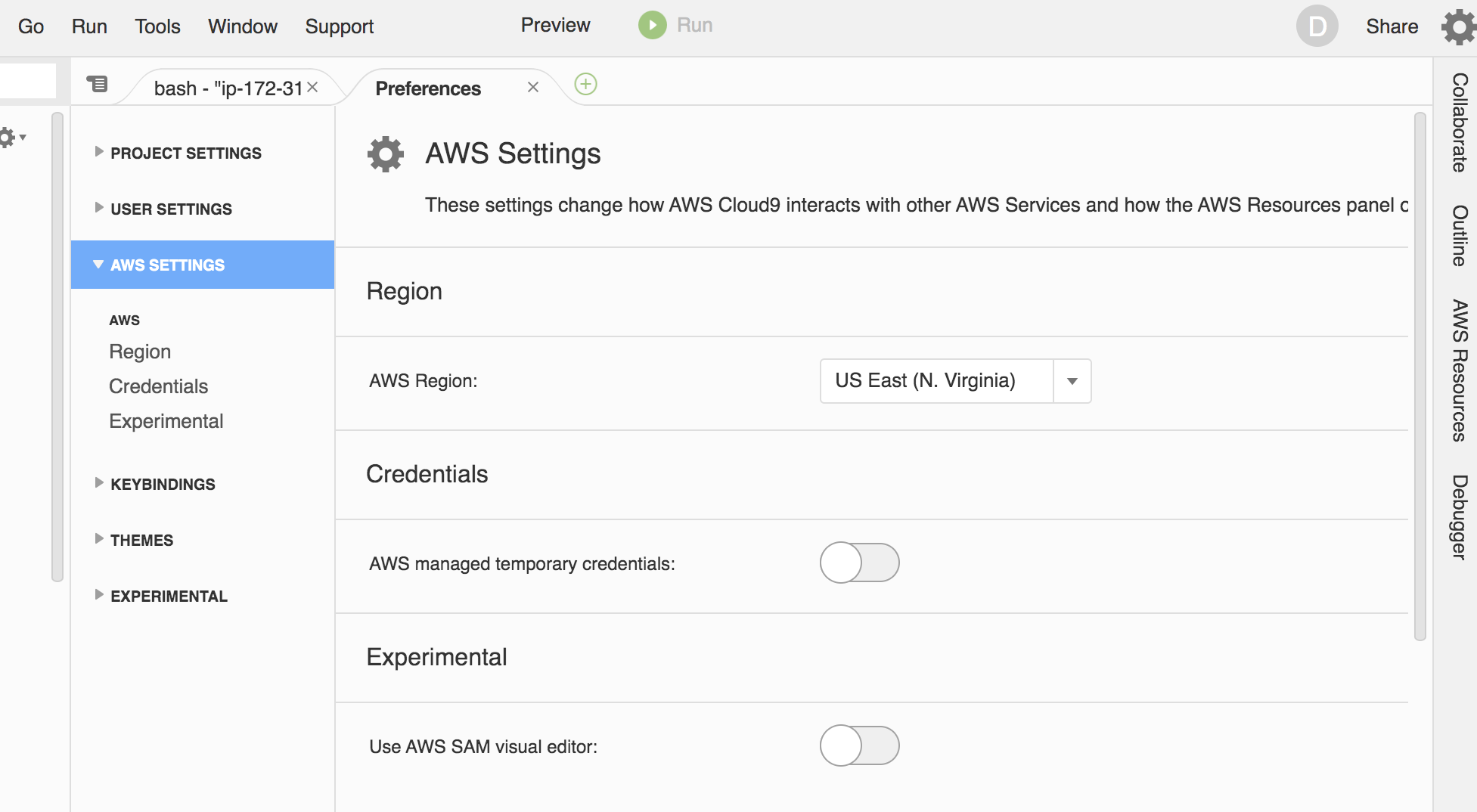Open the Window menu
Viewport: 1477px width, 812px height.
click(x=243, y=26)
